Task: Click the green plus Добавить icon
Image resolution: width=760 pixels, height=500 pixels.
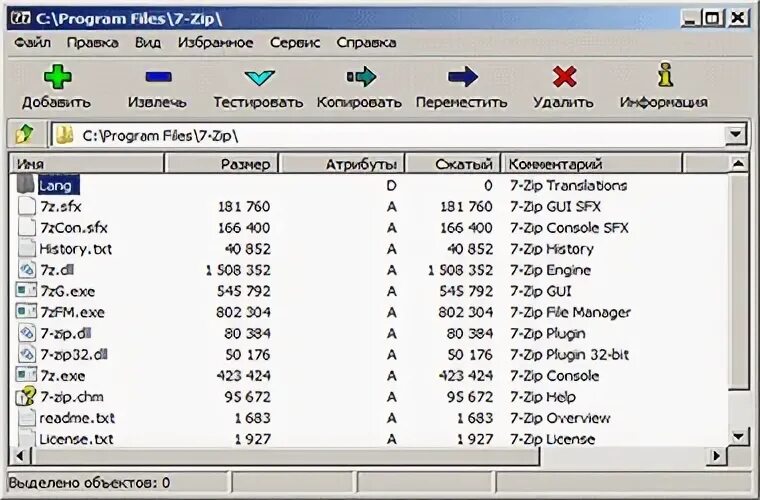Action: pyautogui.click(x=58, y=76)
